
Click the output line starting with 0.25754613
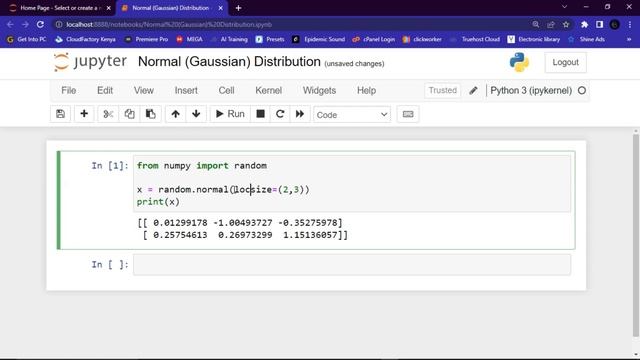click(x=245, y=235)
